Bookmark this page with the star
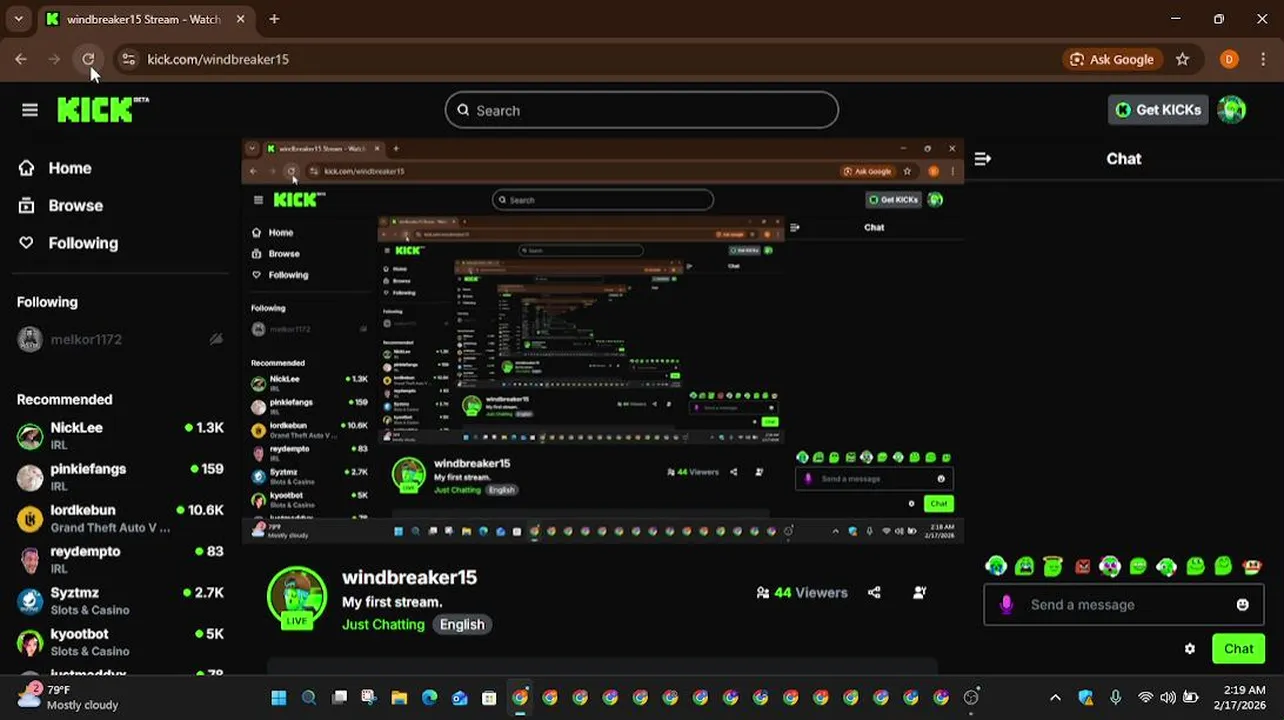The width and height of the screenshot is (1284, 720). pos(1183,59)
